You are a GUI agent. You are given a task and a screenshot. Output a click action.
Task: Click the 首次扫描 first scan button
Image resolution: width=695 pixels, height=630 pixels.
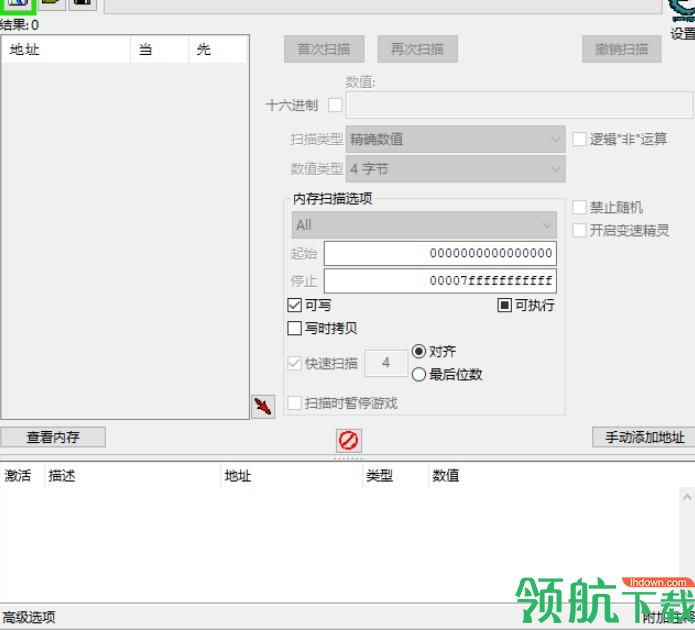click(x=324, y=49)
